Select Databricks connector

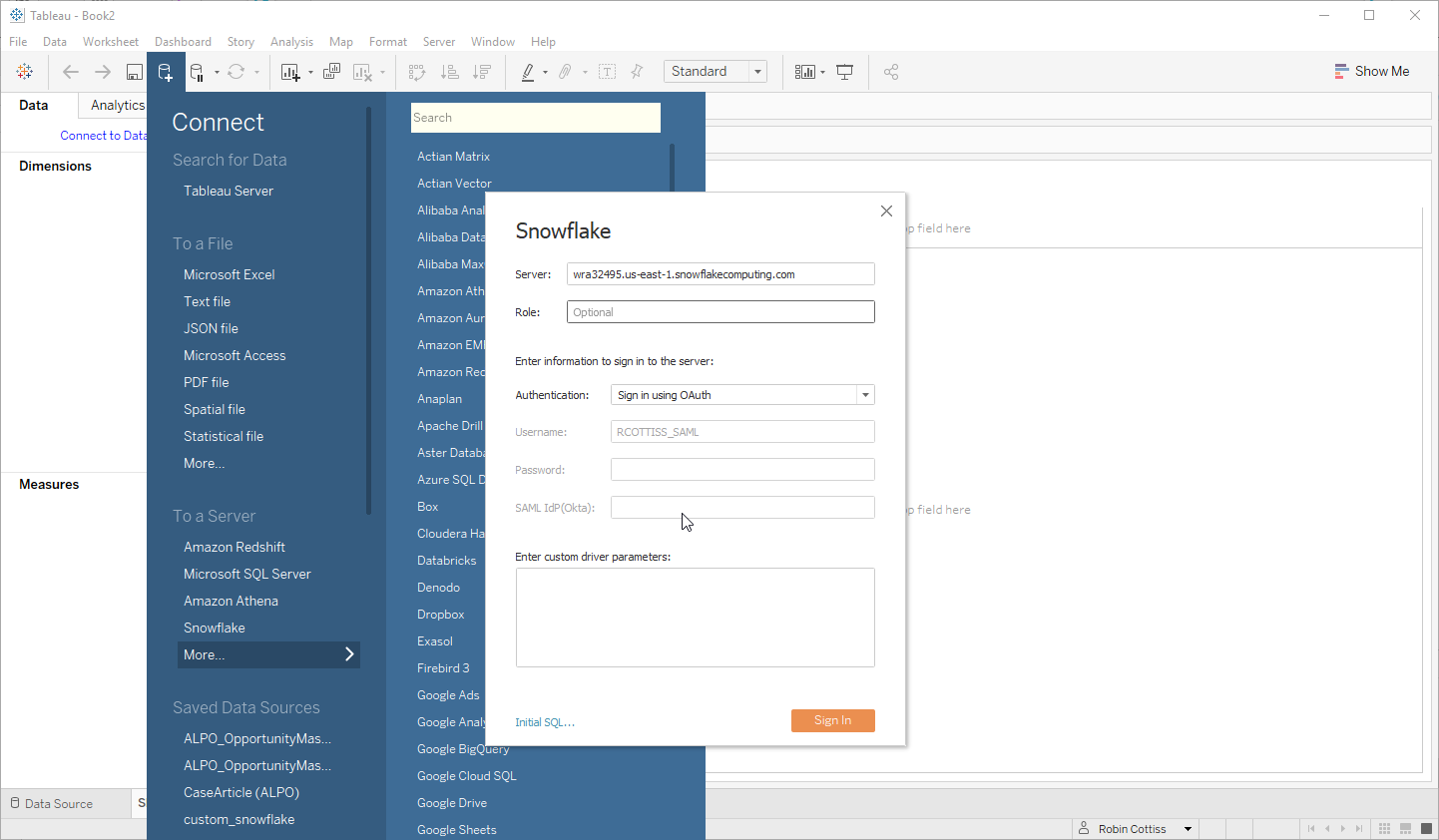pyautogui.click(x=447, y=561)
